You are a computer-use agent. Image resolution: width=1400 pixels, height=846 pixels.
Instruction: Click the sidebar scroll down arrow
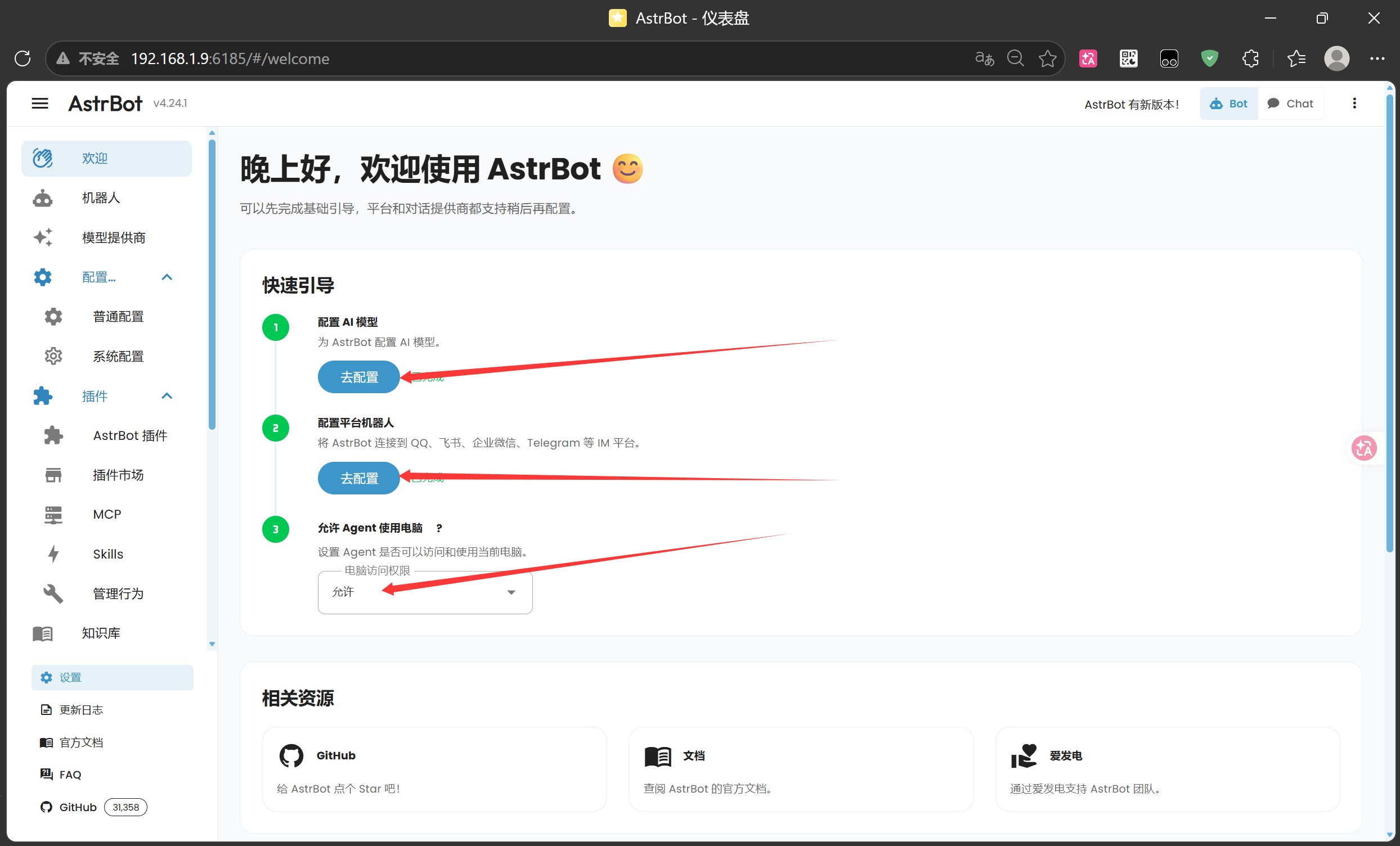tap(212, 644)
